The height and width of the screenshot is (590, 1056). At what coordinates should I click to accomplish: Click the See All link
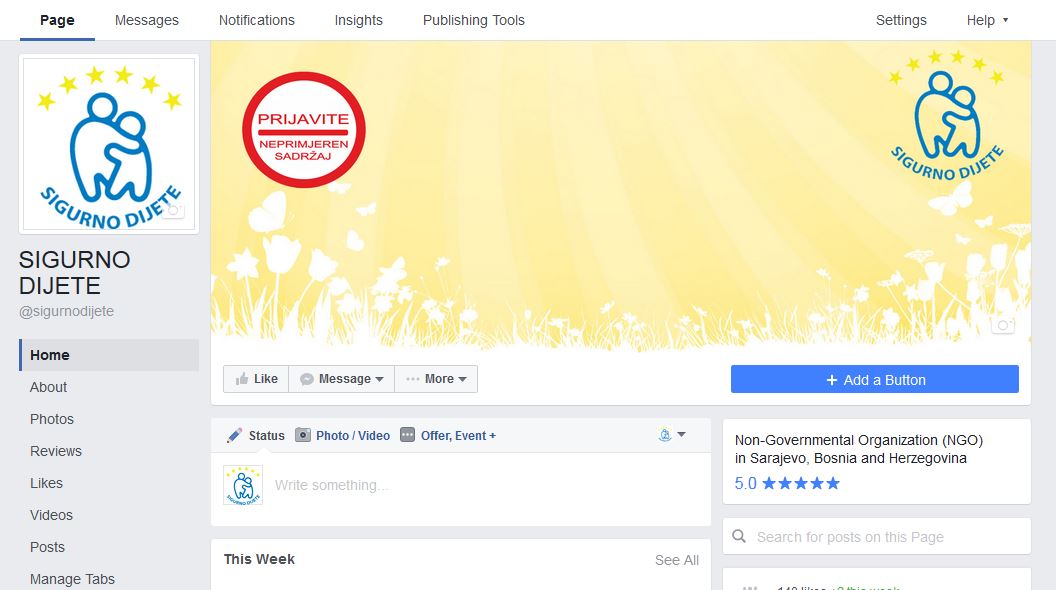[x=676, y=560]
